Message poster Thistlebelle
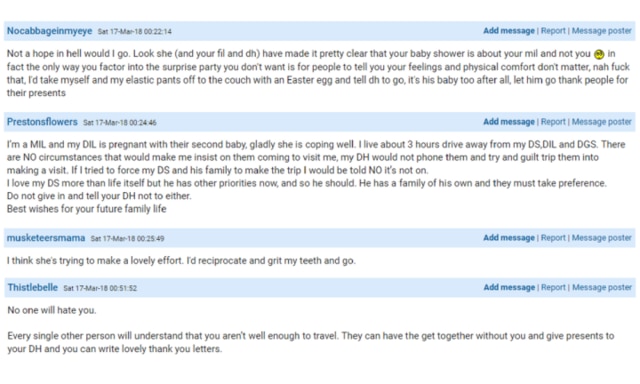The width and height of the screenshot is (640, 384). (x=602, y=287)
